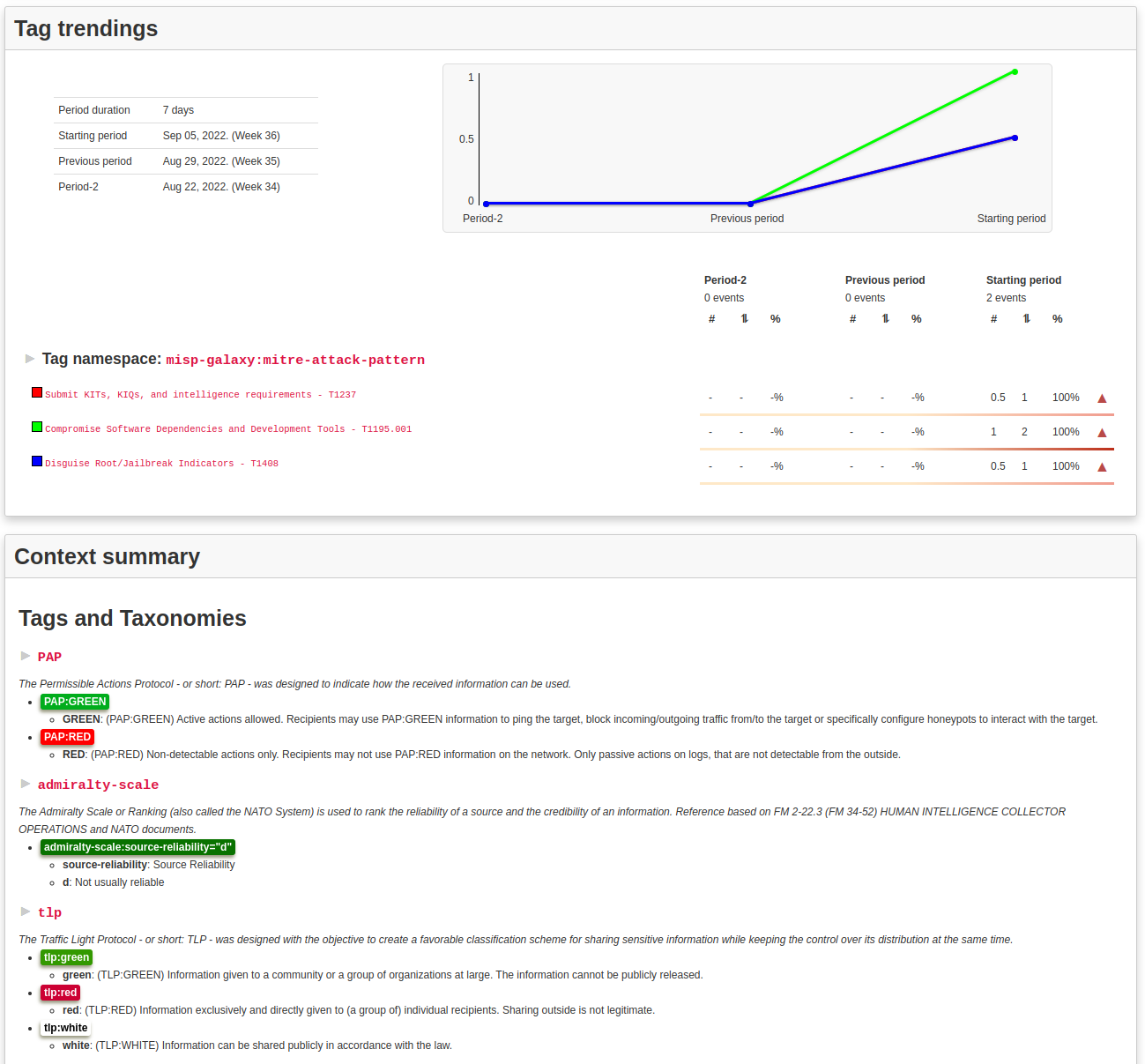This screenshot has width=1145, height=1064.
Task: Click the upward trend arrow for T1195.001 row
Action: coord(1102,433)
